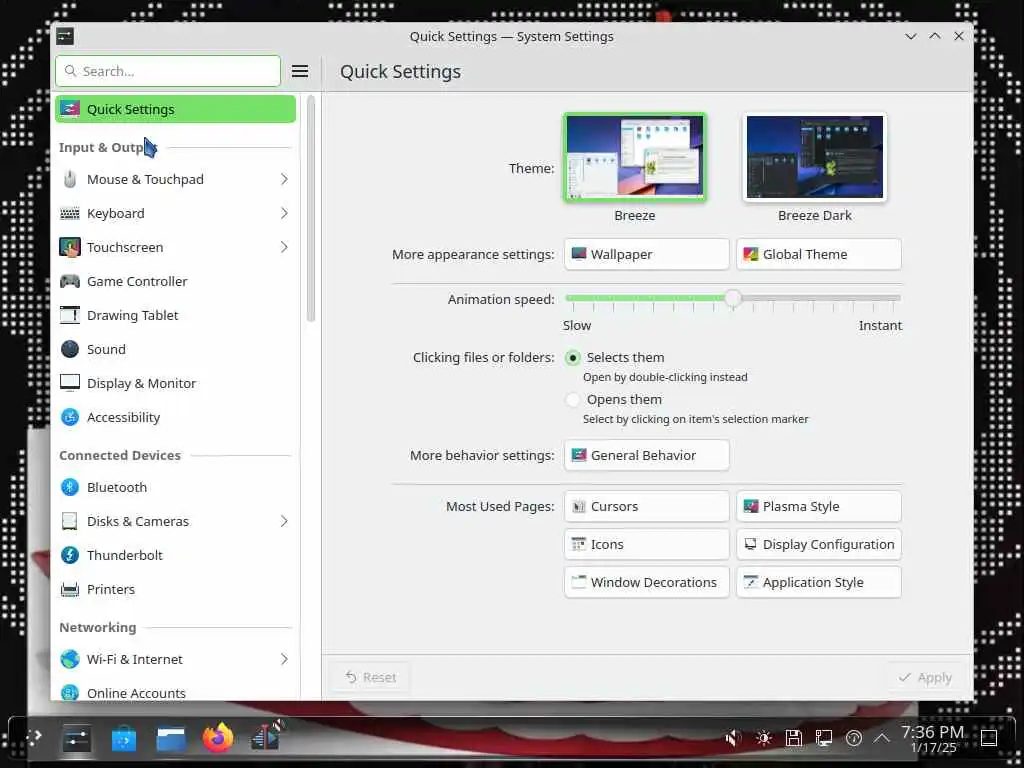Screen dimensions: 1024x768
Task: Open the Global Theme button
Action: tap(819, 254)
